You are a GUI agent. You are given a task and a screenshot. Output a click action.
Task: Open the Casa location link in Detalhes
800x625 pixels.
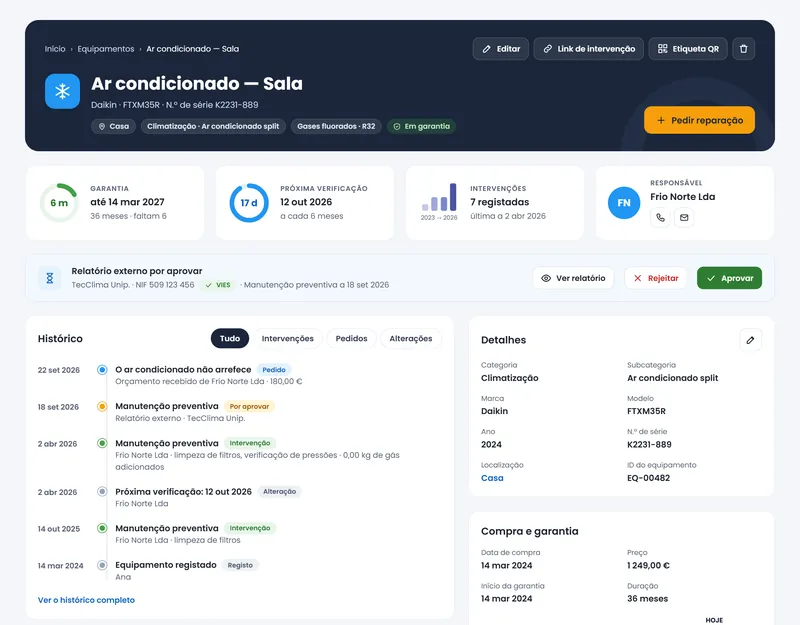point(492,478)
